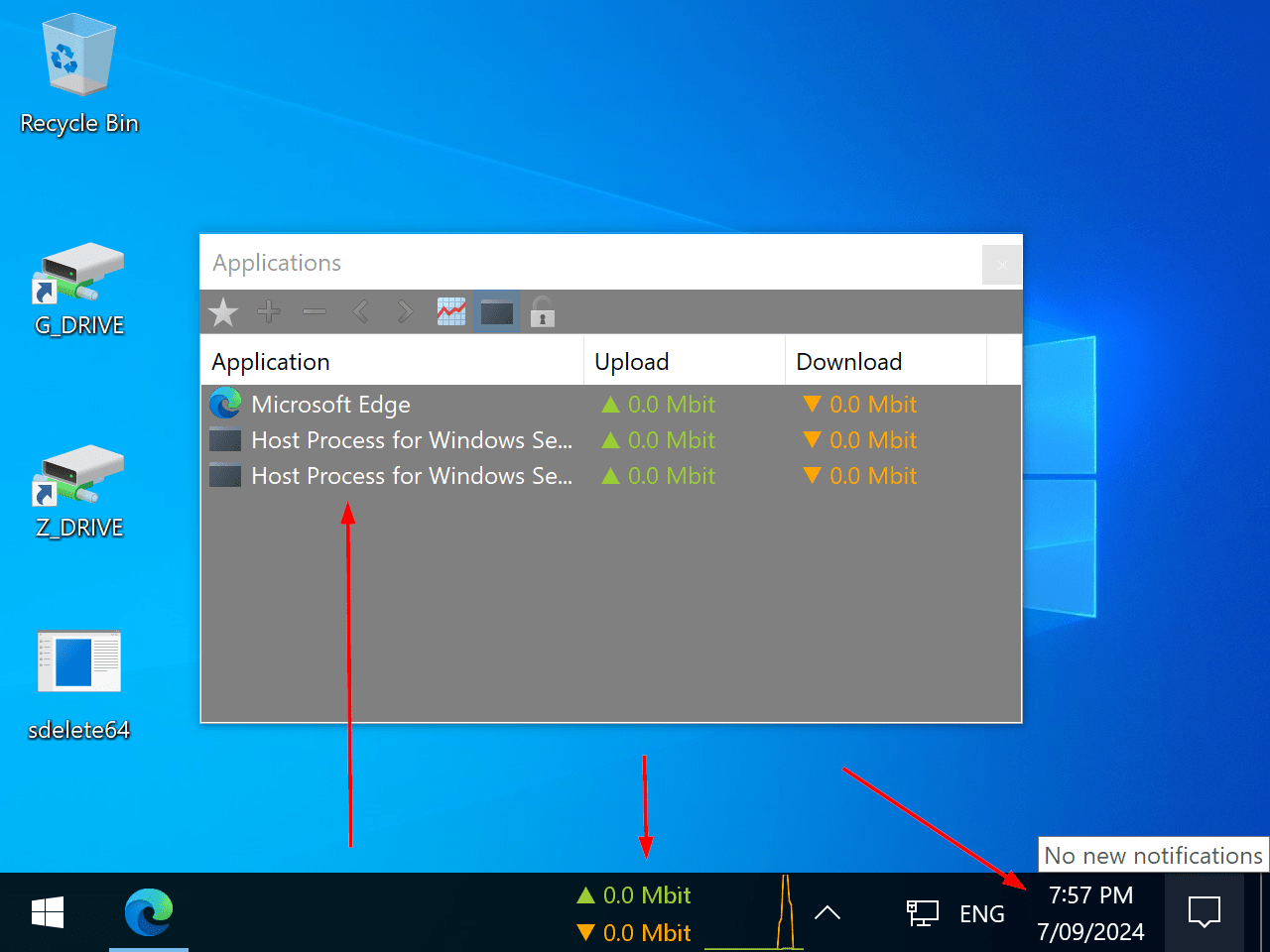Open the Recycle Bin desktop icon
This screenshot has width=1270, height=952.
coord(79,75)
